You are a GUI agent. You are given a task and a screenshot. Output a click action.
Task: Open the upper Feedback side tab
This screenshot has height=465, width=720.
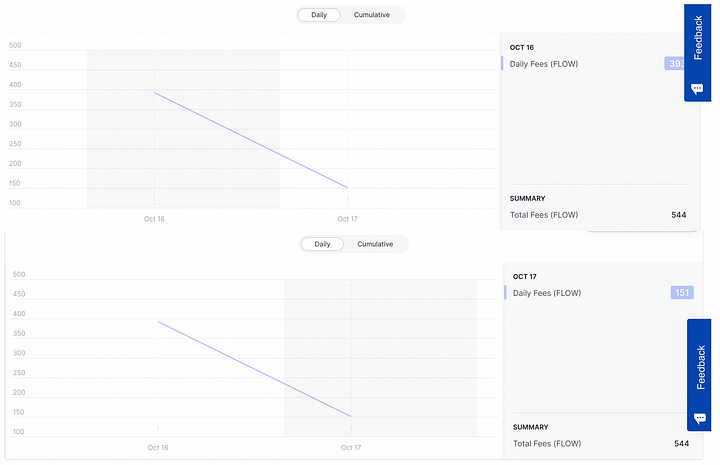698,53
